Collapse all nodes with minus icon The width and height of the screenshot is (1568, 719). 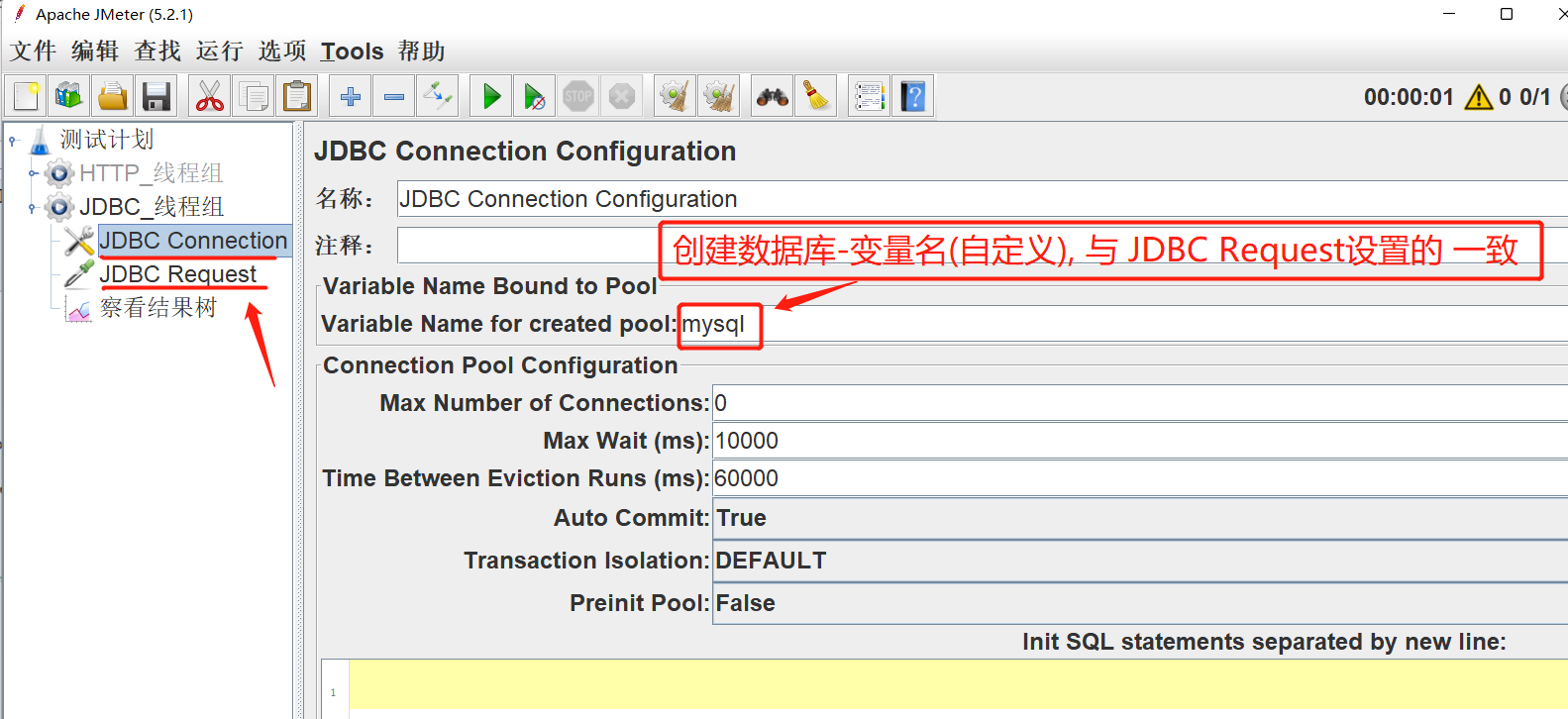394,96
